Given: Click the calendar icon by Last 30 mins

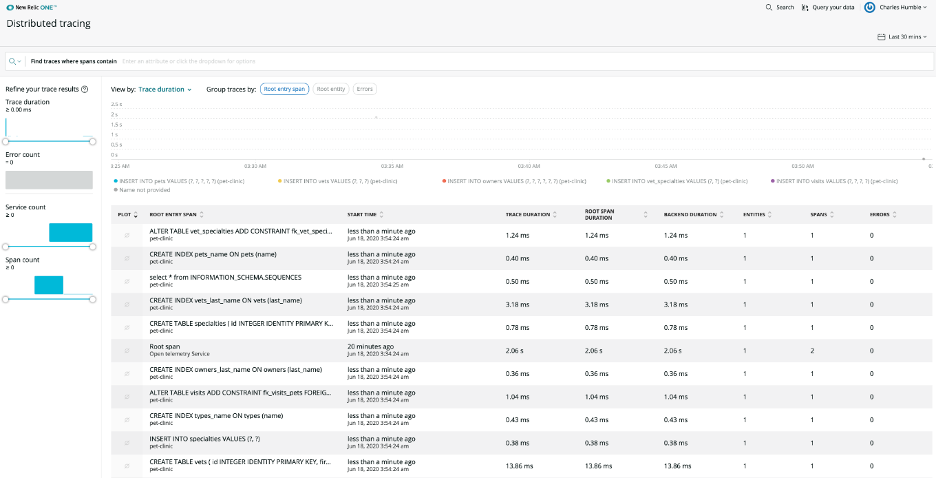Looking at the screenshot, I should click(880, 37).
